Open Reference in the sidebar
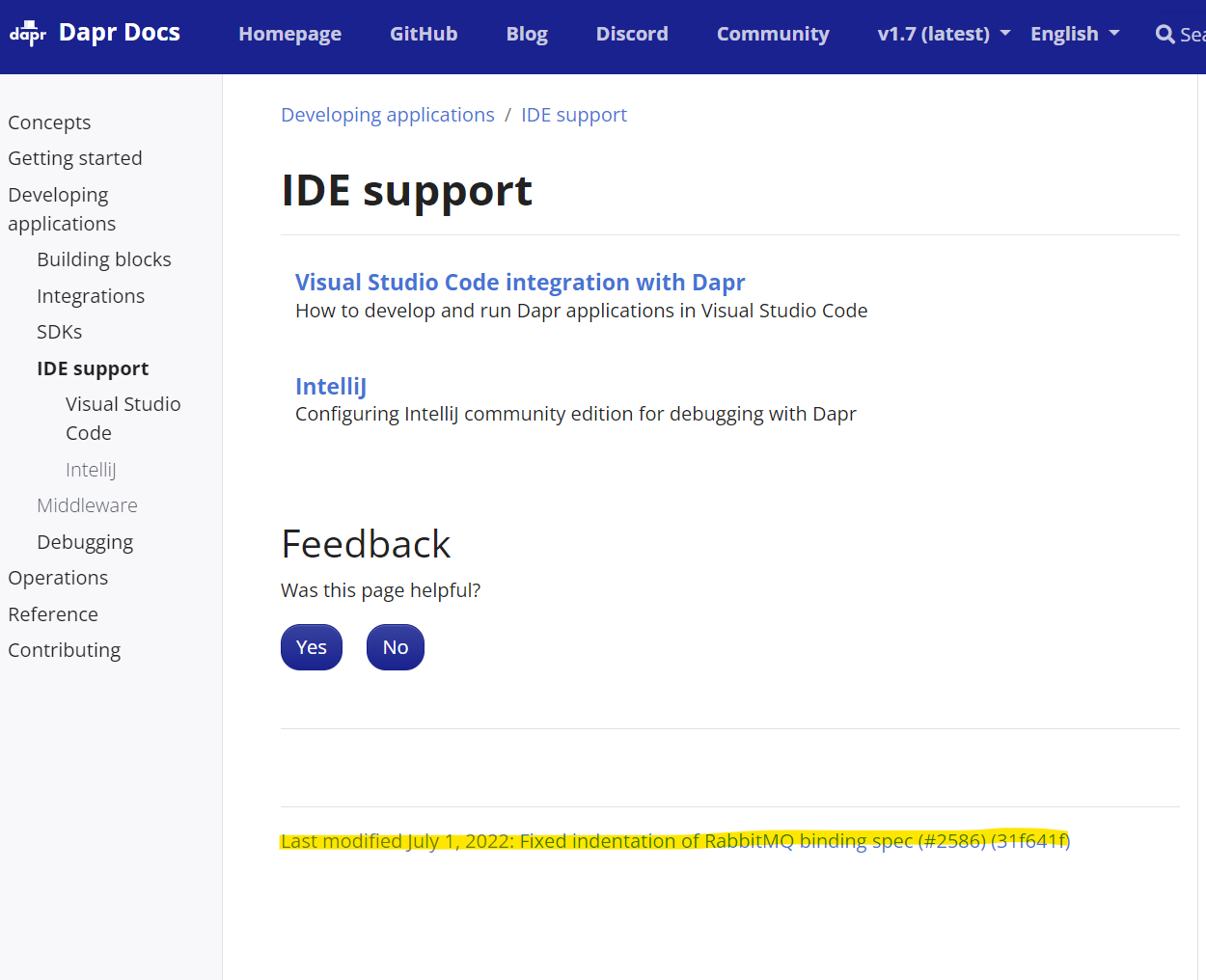Screen dimensions: 1206x980 tap(53, 614)
